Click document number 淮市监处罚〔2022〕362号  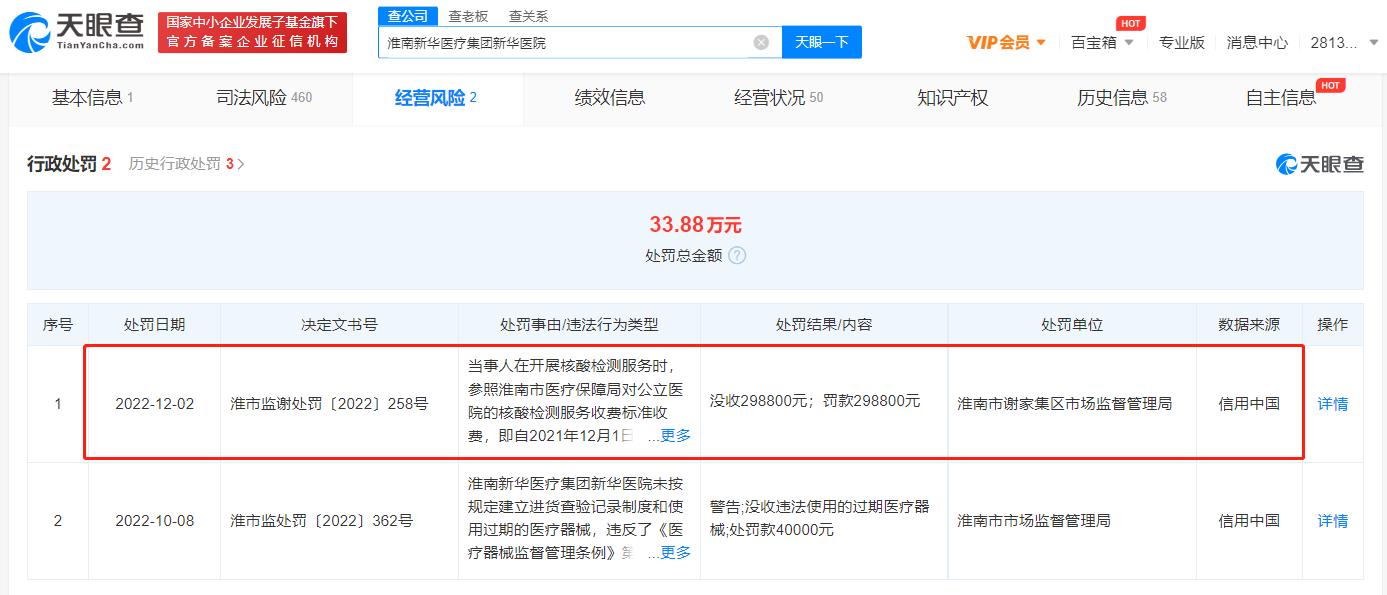click(x=321, y=521)
